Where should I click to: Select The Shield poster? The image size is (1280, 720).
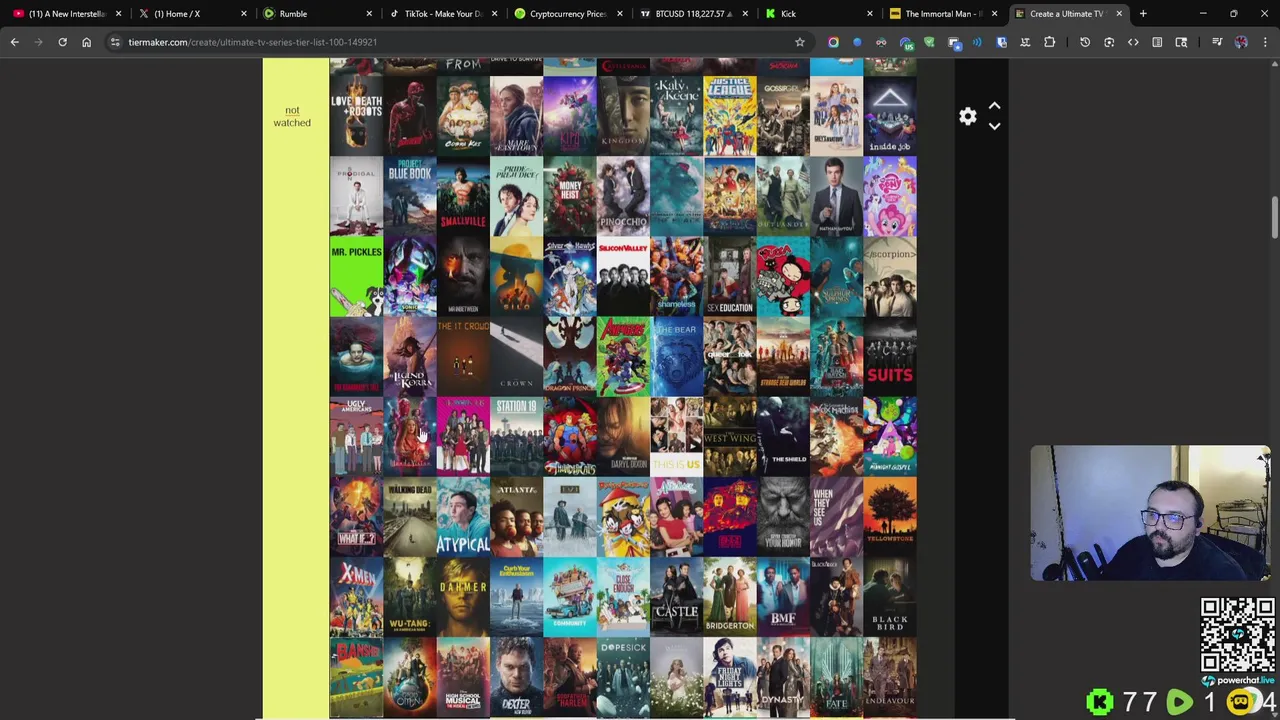pyautogui.click(x=783, y=436)
